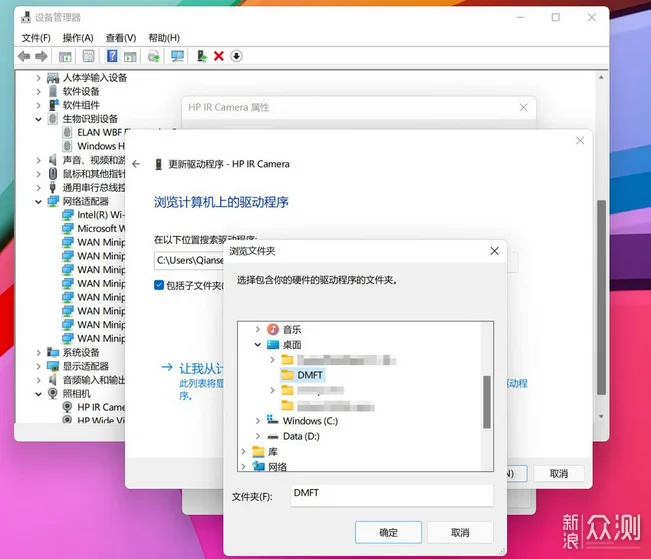Click 确定 in browse folder dialog

(x=388, y=532)
